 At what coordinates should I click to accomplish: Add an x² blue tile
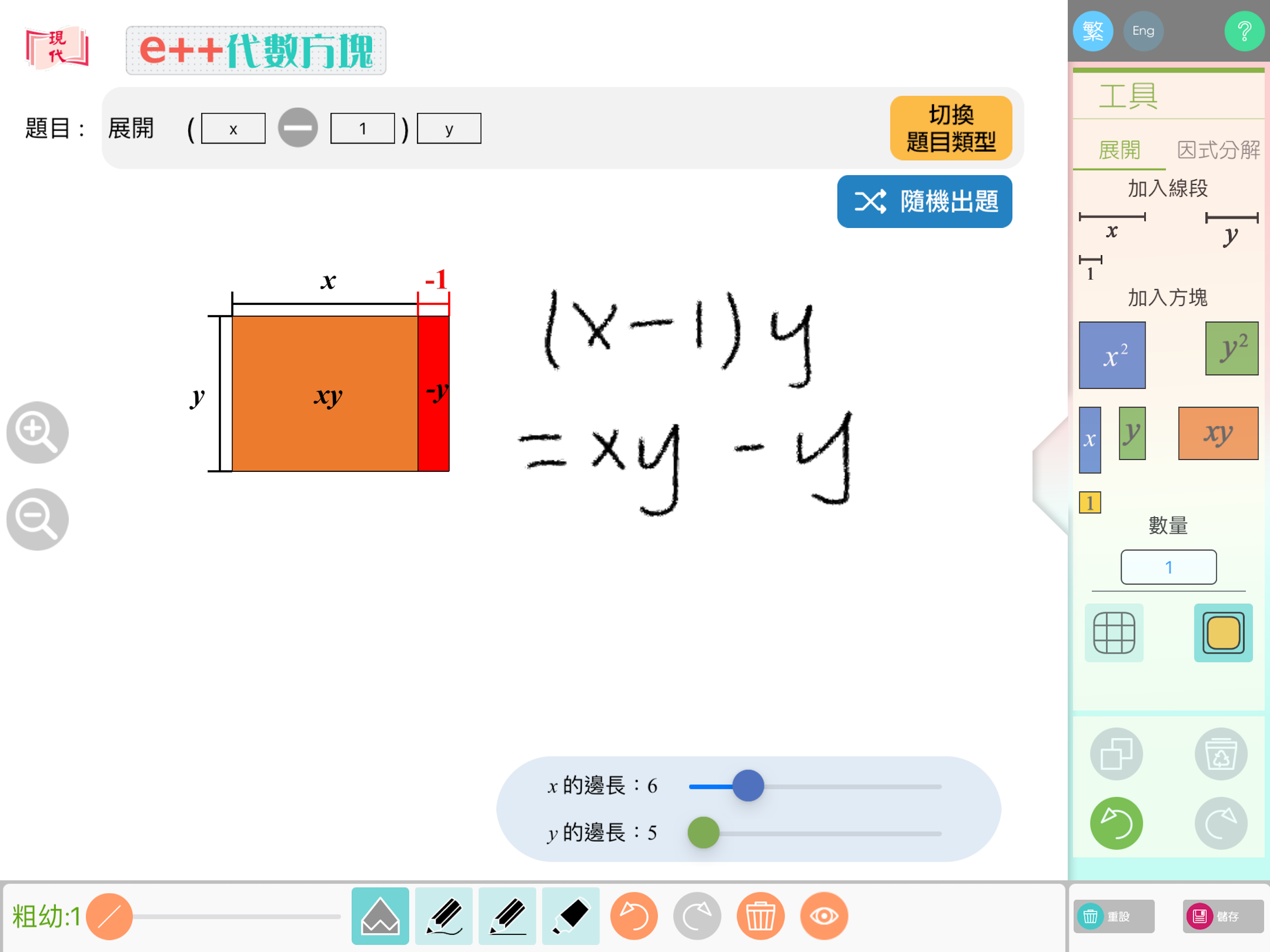point(1112,355)
